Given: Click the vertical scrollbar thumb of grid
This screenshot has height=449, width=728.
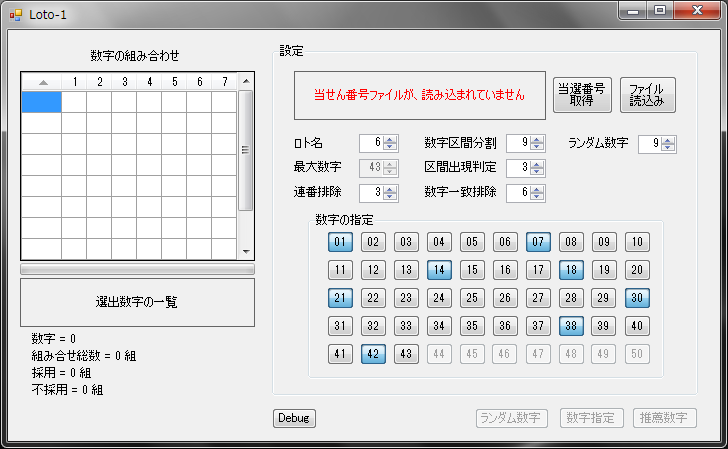Looking at the screenshot, I should coord(246,150).
